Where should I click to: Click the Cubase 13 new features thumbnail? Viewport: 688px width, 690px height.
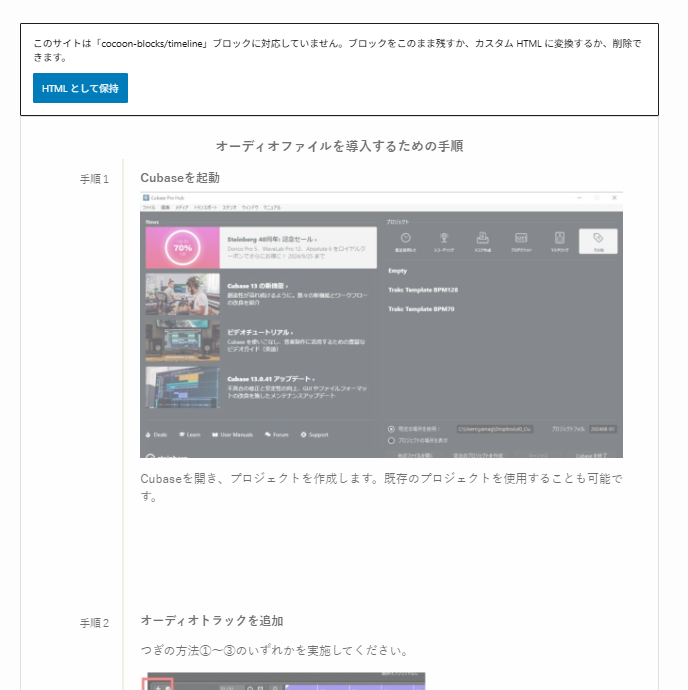point(183,294)
